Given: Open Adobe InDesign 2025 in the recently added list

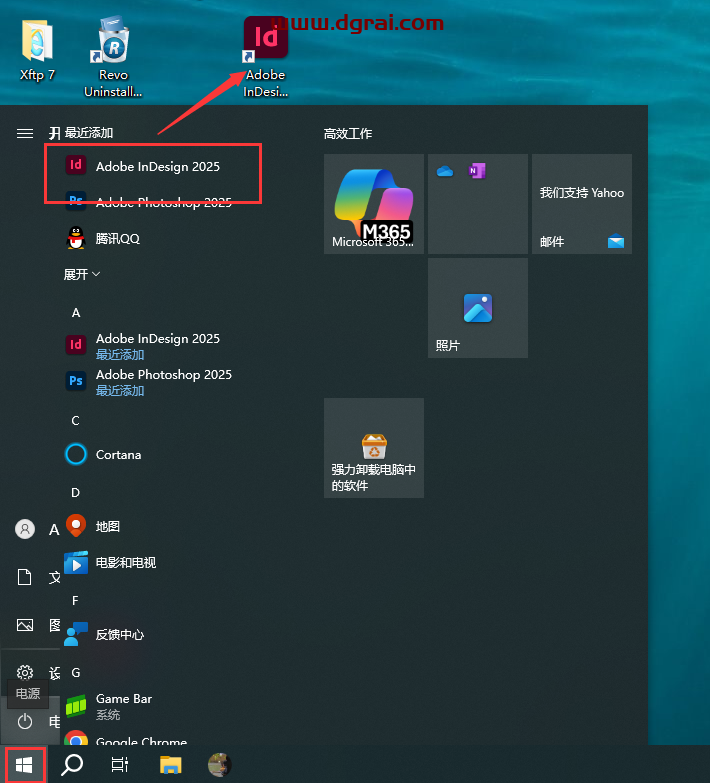Looking at the screenshot, I should 157,167.
